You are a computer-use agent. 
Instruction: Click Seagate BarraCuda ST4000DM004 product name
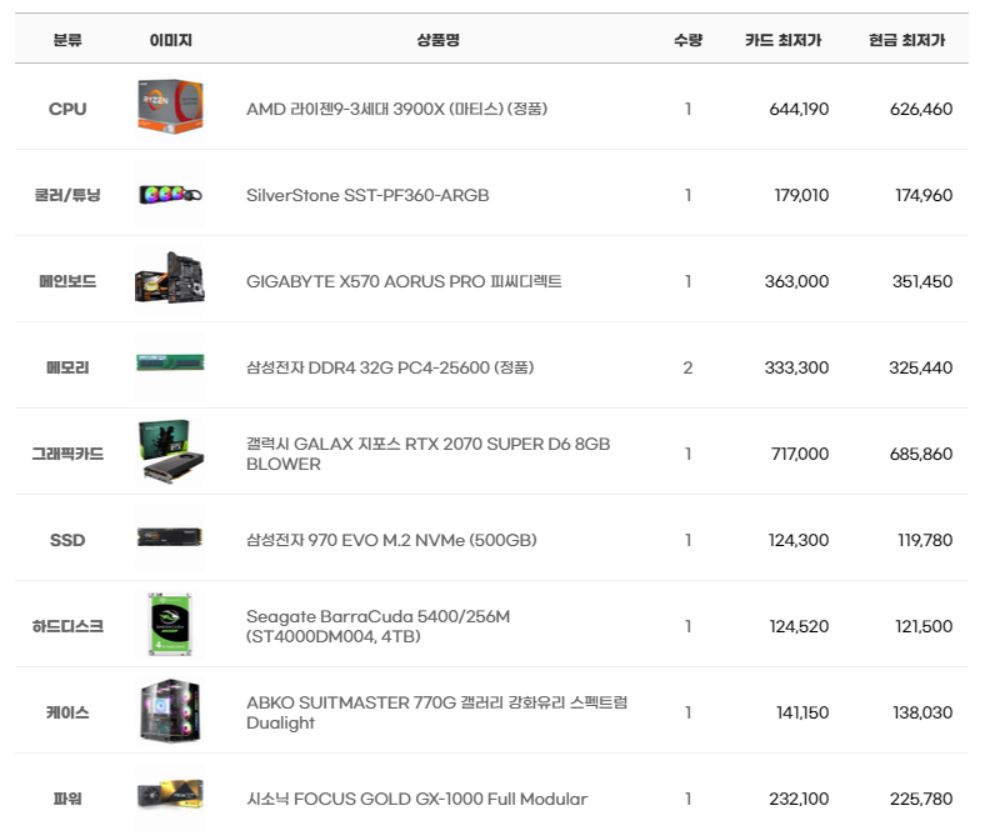pos(378,626)
